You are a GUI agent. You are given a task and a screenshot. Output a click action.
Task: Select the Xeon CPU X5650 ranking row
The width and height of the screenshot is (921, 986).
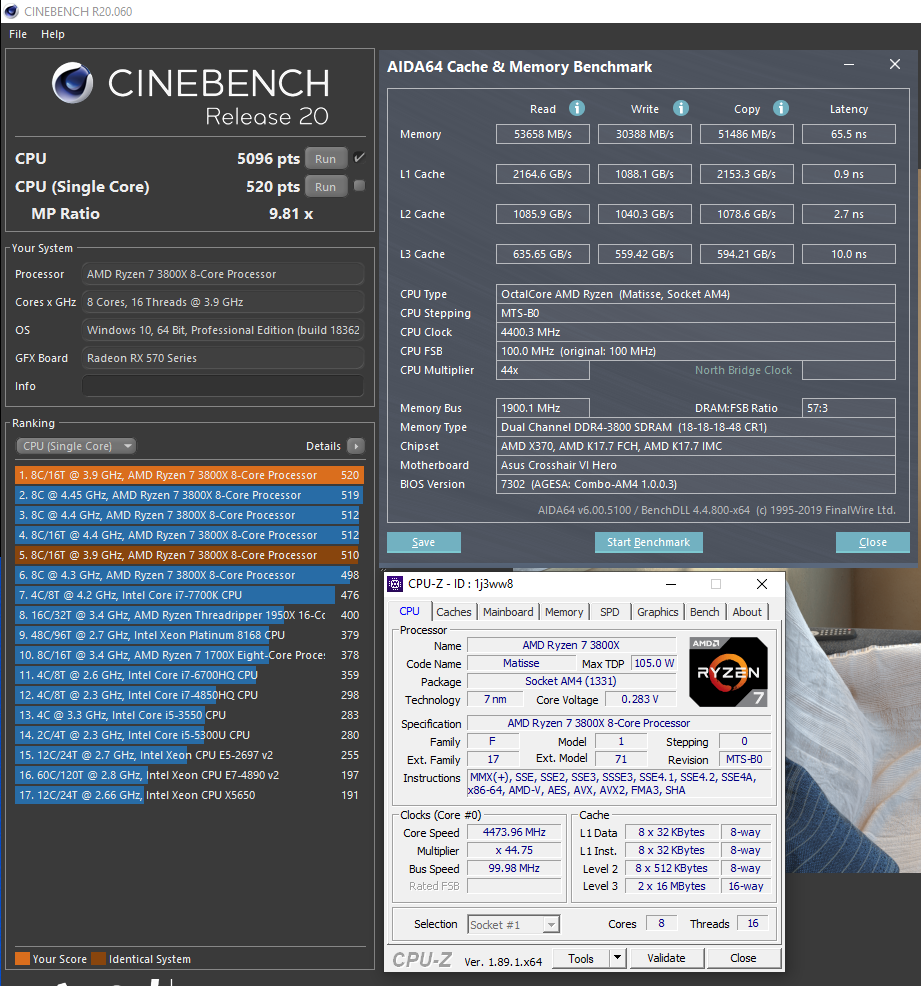coord(189,795)
